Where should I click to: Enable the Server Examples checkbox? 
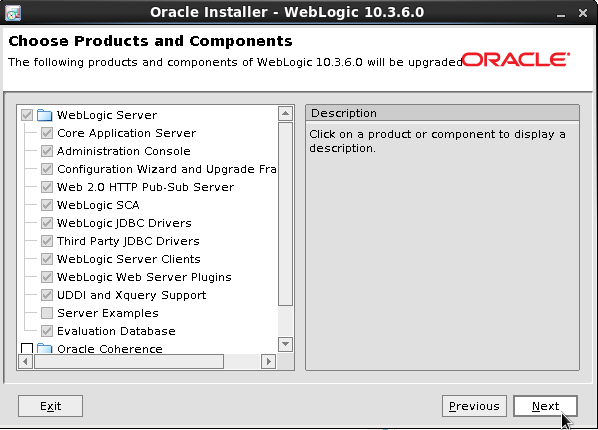coord(47,313)
